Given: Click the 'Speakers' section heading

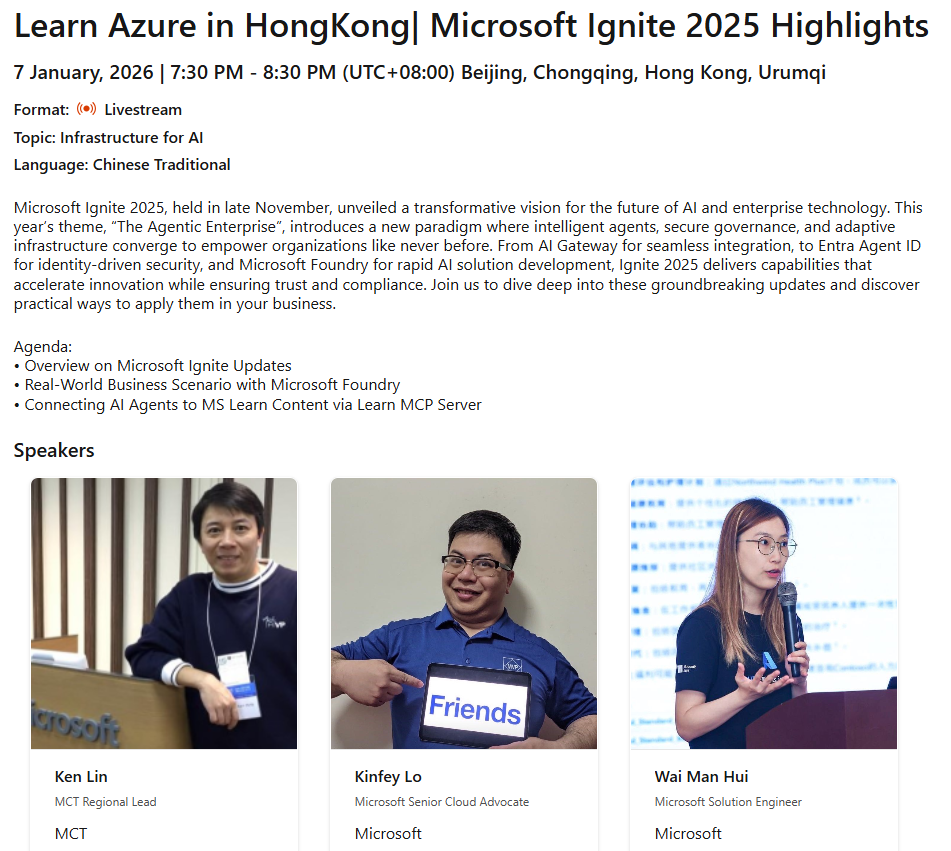Looking at the screenshot, I should (x=54, y=451).
